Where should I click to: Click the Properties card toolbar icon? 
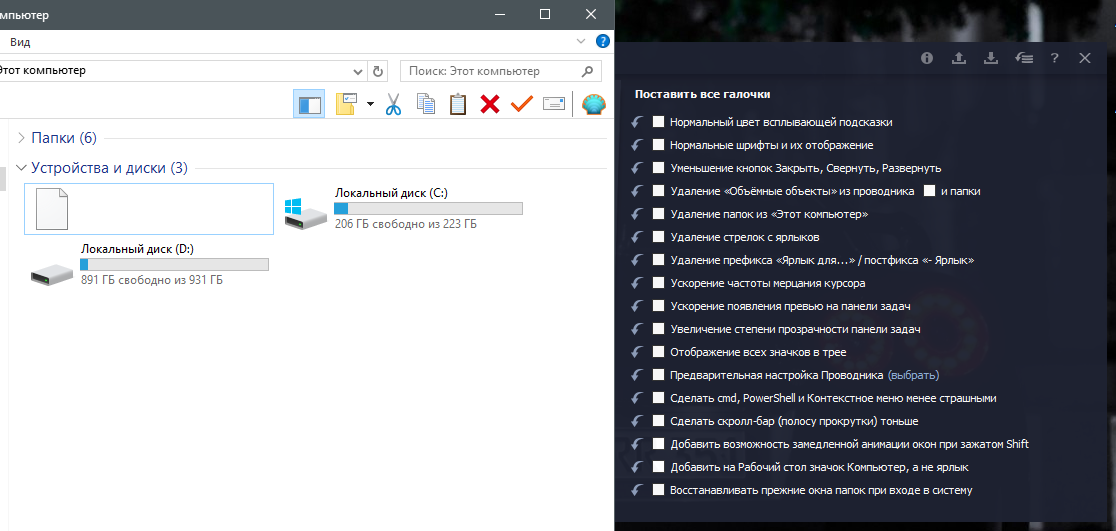click(x=554, y=104)
